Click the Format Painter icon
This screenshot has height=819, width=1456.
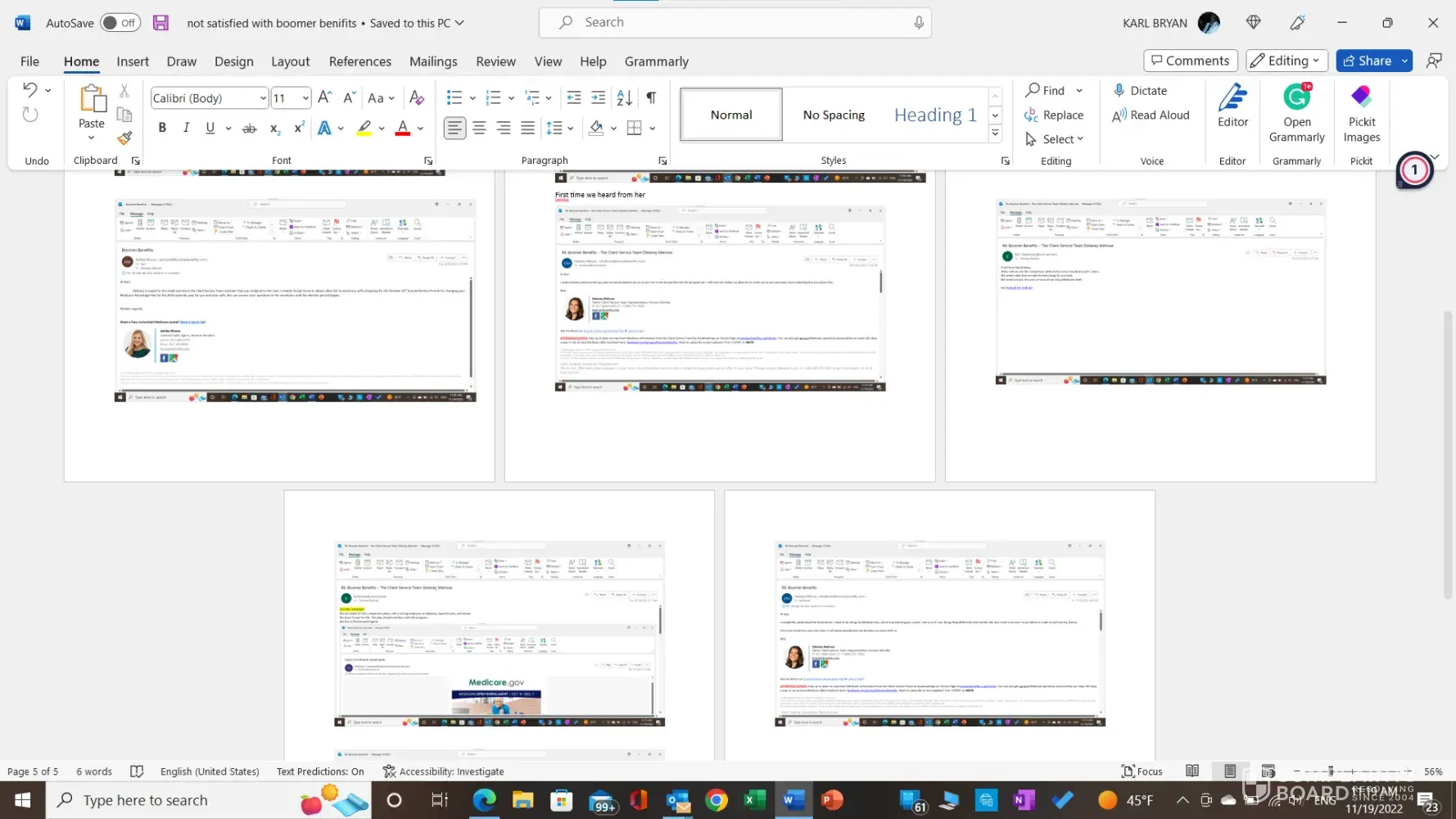point(124,138)
